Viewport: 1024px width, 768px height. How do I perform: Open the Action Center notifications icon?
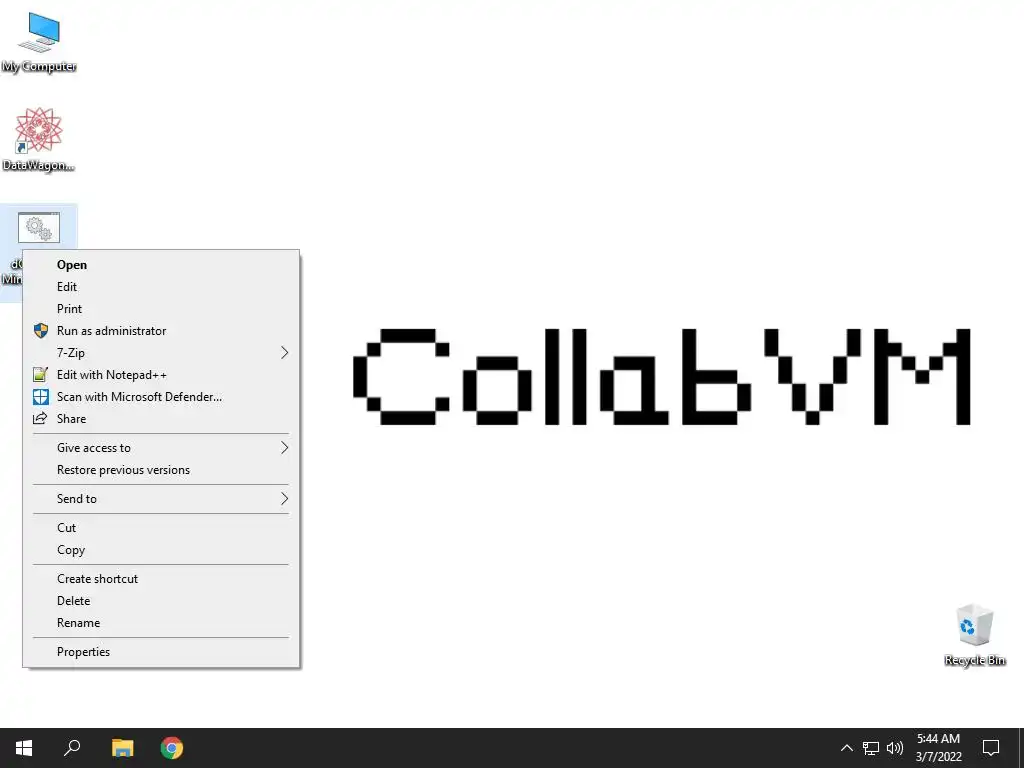991,748
